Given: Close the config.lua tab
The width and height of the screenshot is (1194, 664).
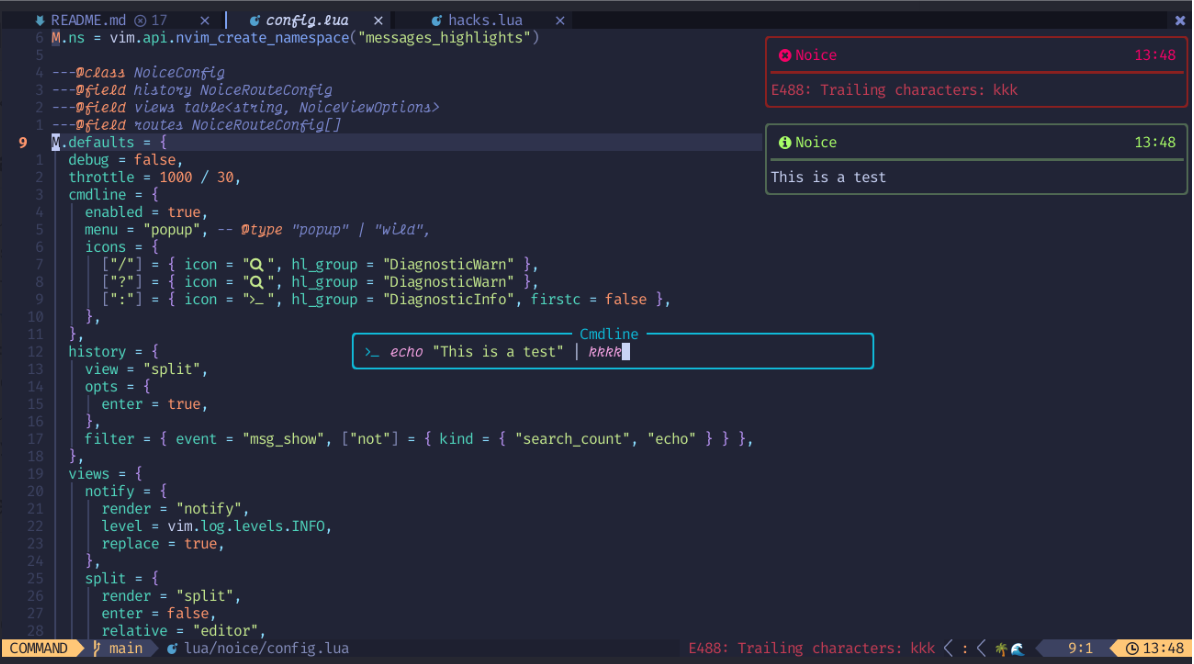Looking at the screenshot, I should pos(378,21).
